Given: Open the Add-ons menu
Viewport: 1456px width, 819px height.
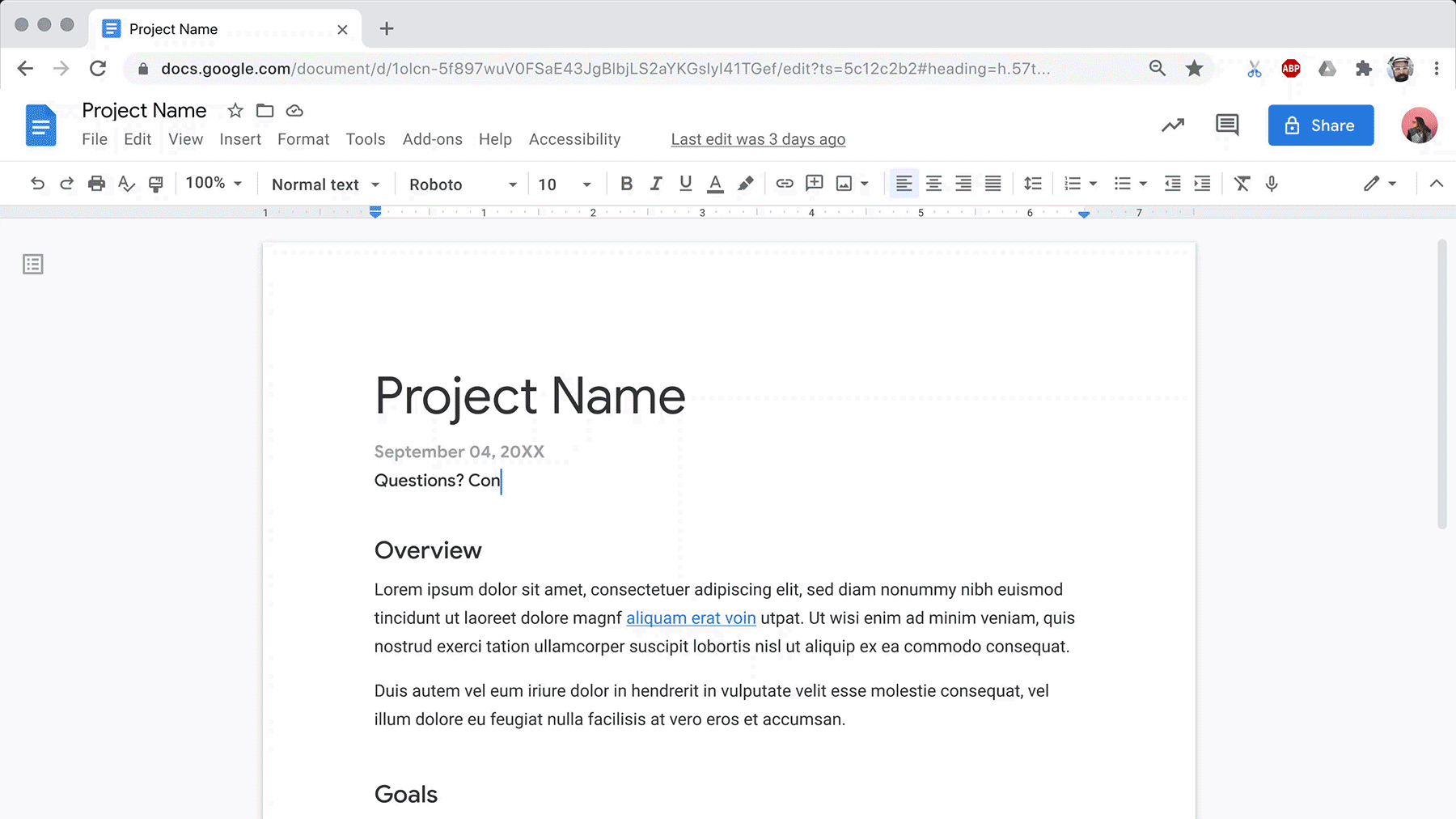Looking at the screenshot, I should [432, 139].
